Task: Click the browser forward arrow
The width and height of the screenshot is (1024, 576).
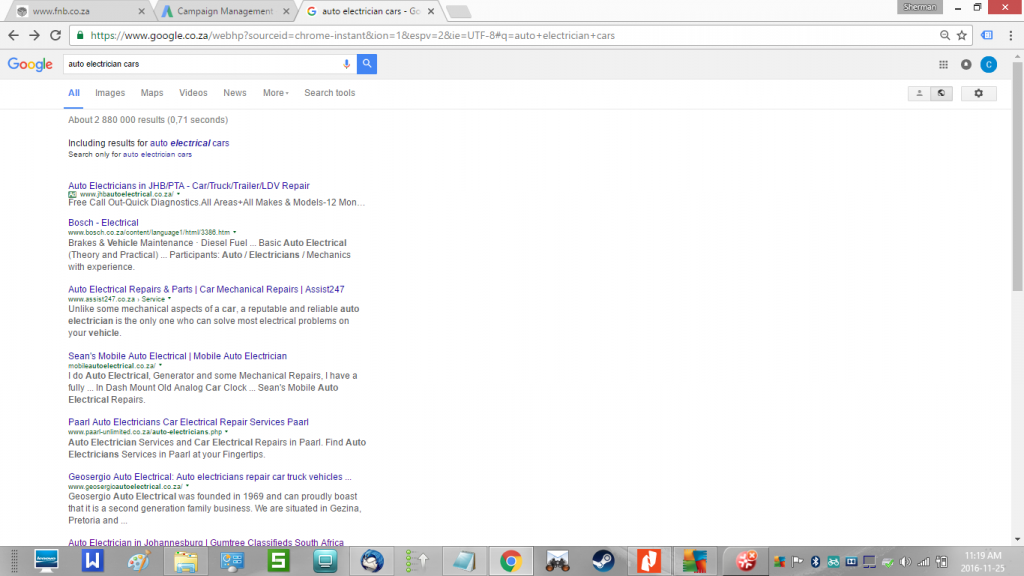Action: pyautogui.click(x=34, y=35)
